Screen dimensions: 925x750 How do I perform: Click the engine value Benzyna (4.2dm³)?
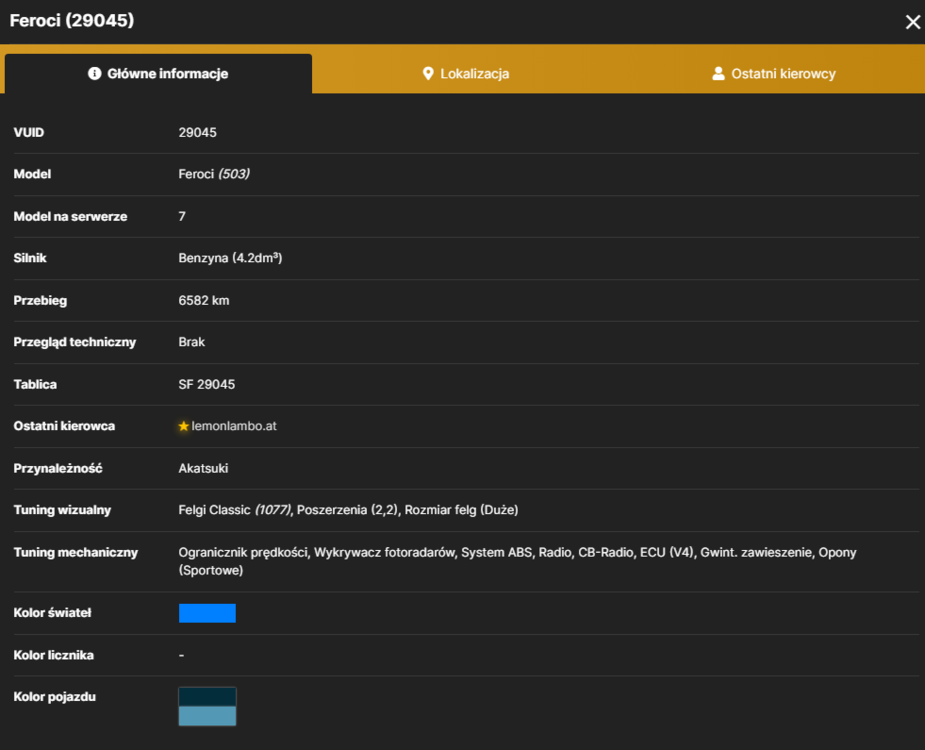(230, 258)
